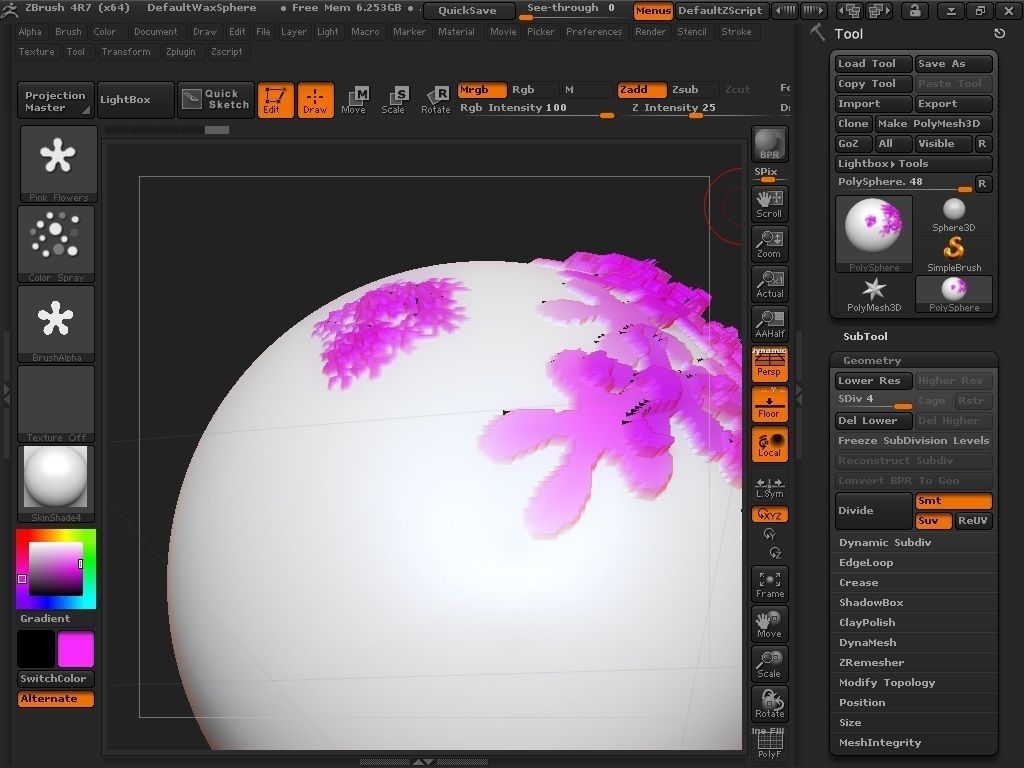Toggle the Alternate color button
Image resolution: width=1024 pixels, height=768 pixels.
(x=56, y=698)
